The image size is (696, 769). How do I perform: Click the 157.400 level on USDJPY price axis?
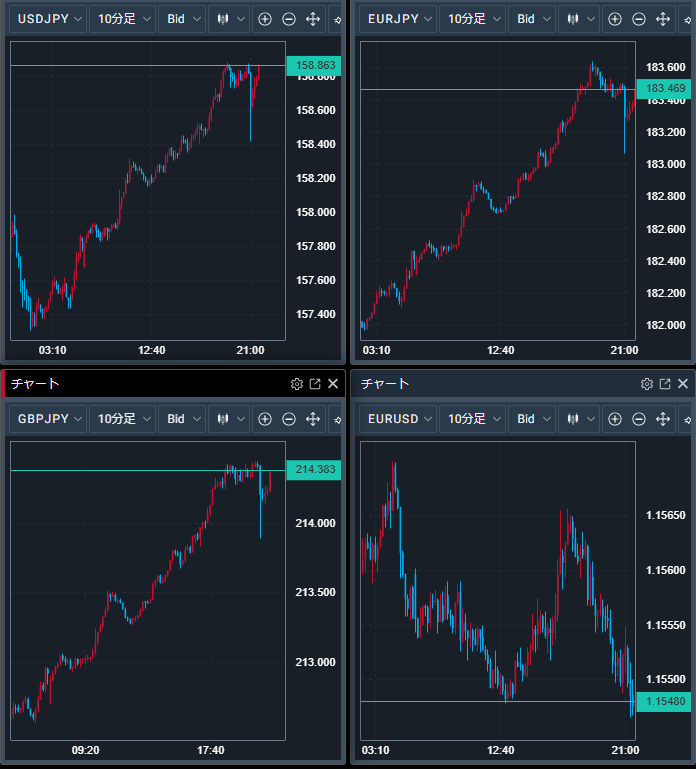pyautogui.click(x=315, y=314)
